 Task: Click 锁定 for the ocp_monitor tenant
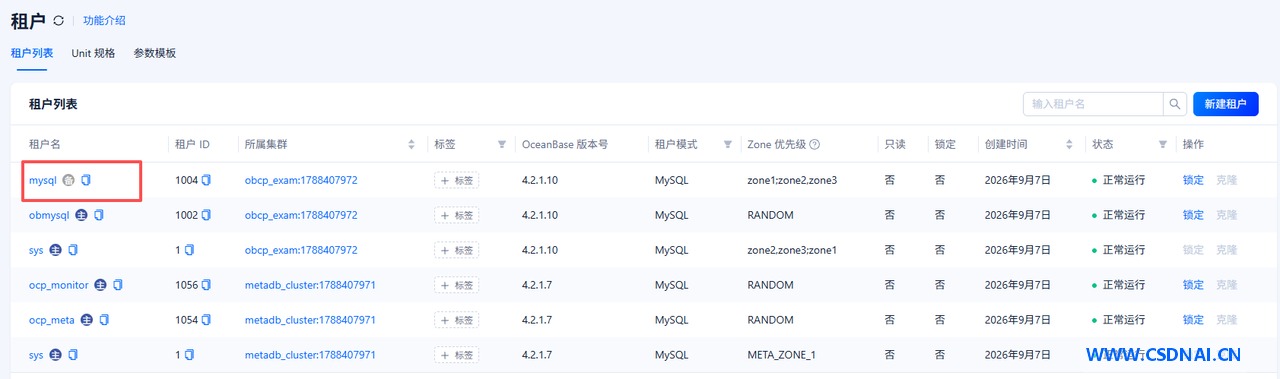pyautogui.click(x=1193, y=285)
